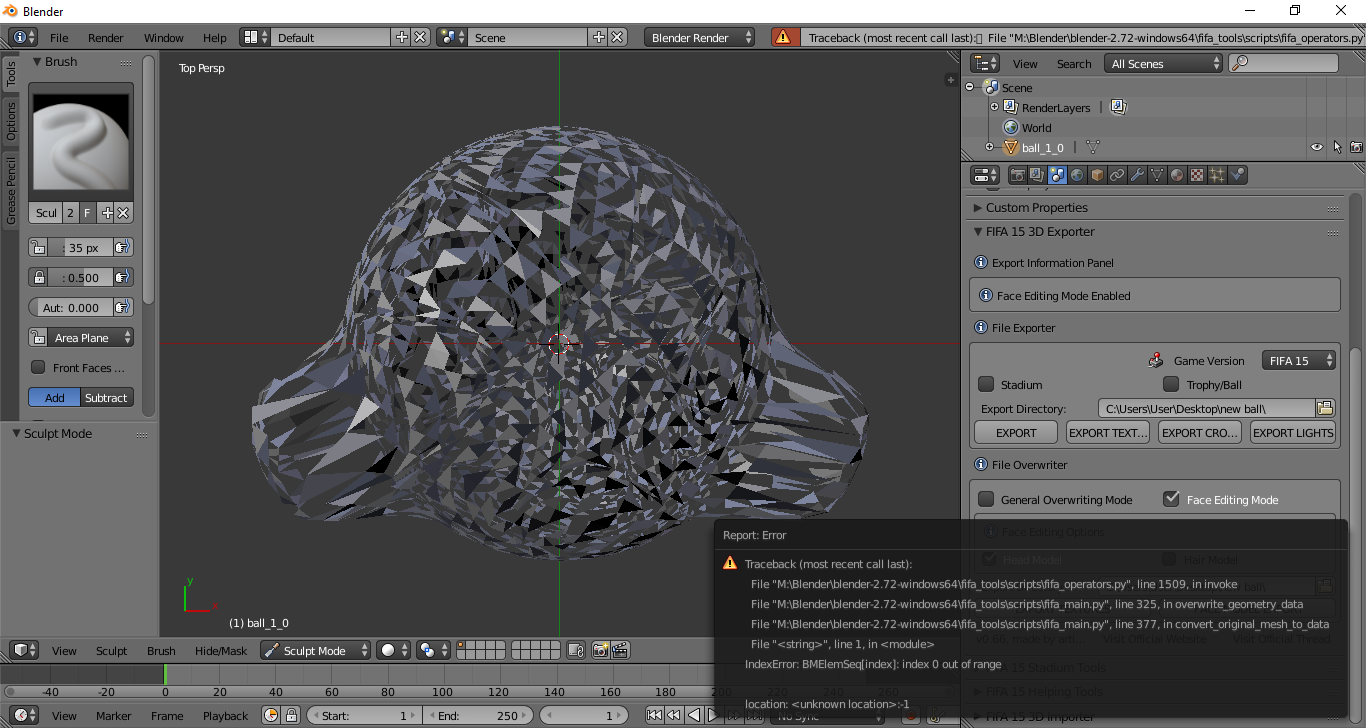Click the OpenGL render image camera icon
1366x728 pixels.
(600, 650)
